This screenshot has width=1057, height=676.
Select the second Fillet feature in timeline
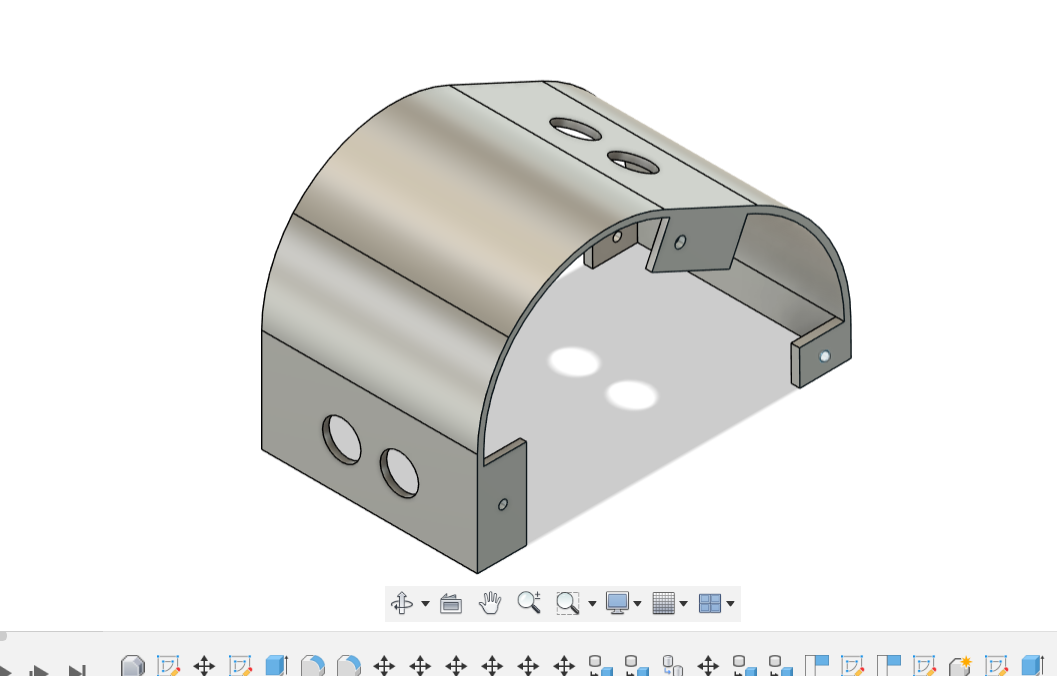coord(349,667)
